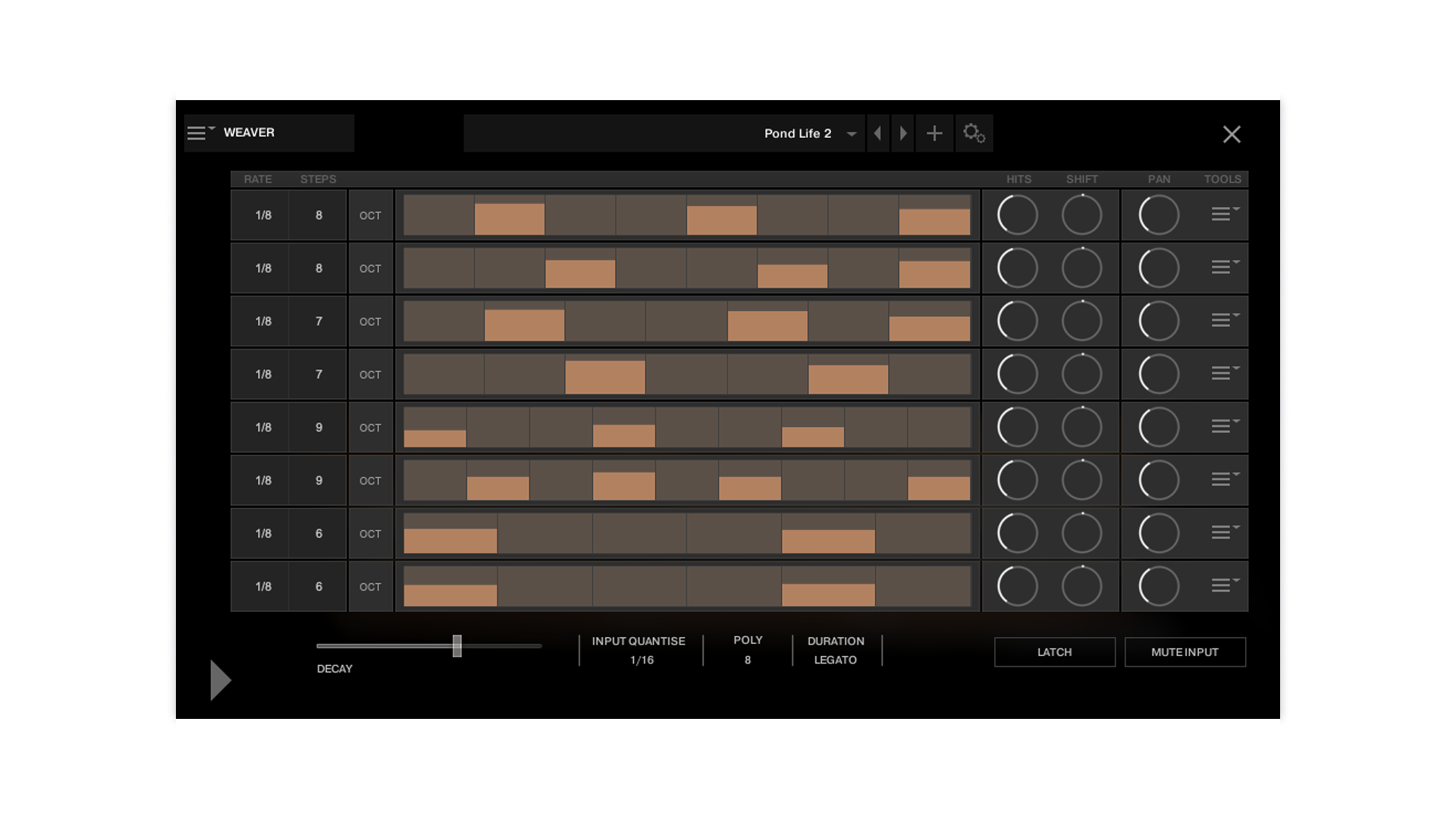Change the Duration Legato setting
Screen dimensions: 1456x819
pyautogui.click(x=835, y=660)
